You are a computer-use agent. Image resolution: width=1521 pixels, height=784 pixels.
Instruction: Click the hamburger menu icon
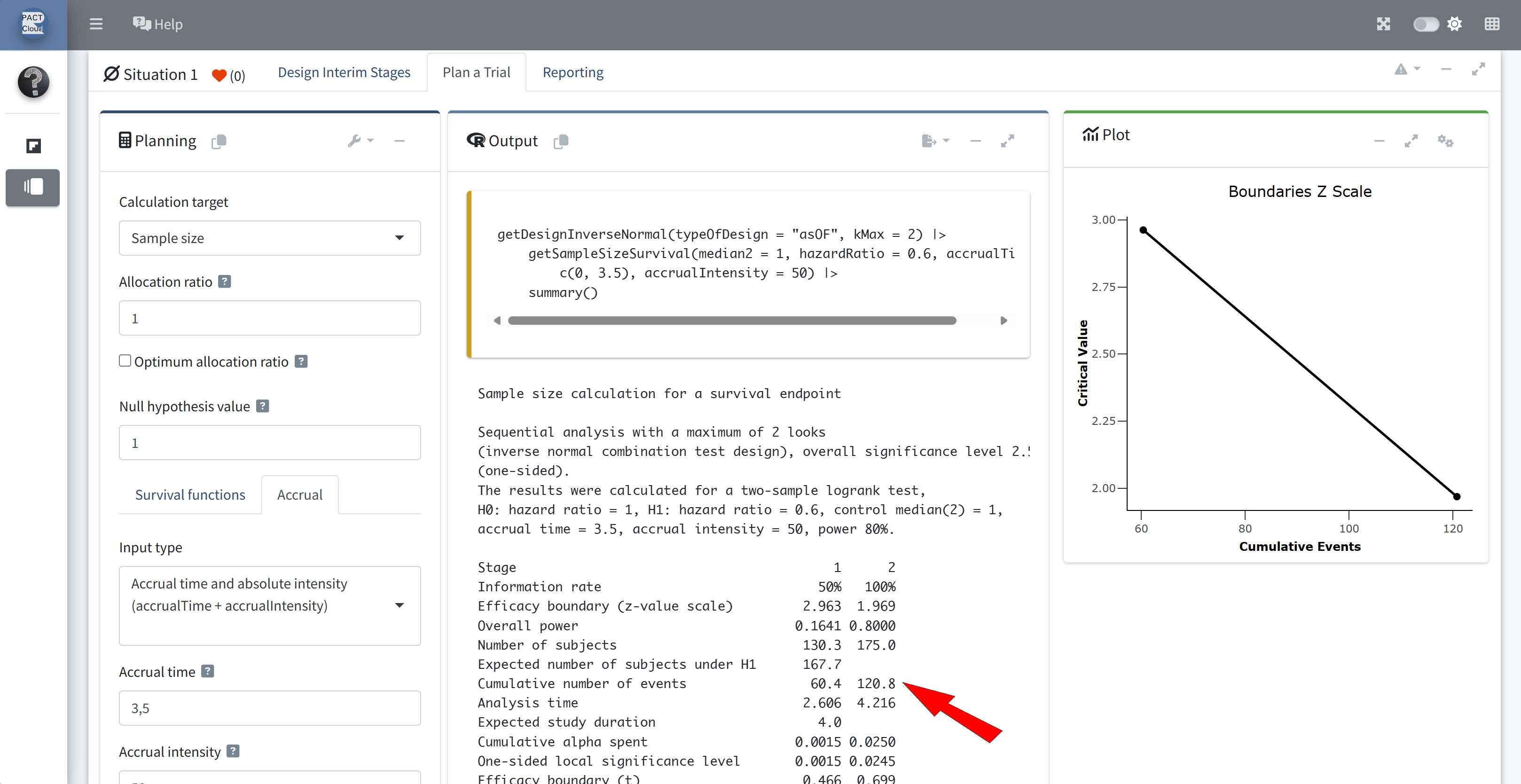click(x=96, y=24)
